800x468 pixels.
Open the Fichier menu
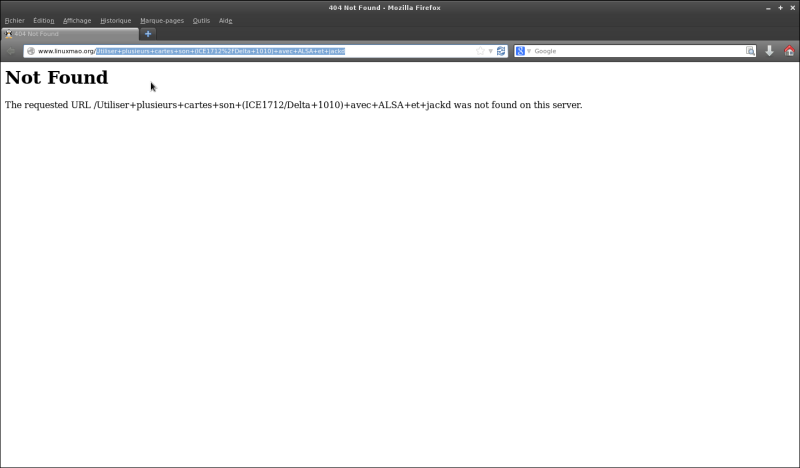(14, 20)
